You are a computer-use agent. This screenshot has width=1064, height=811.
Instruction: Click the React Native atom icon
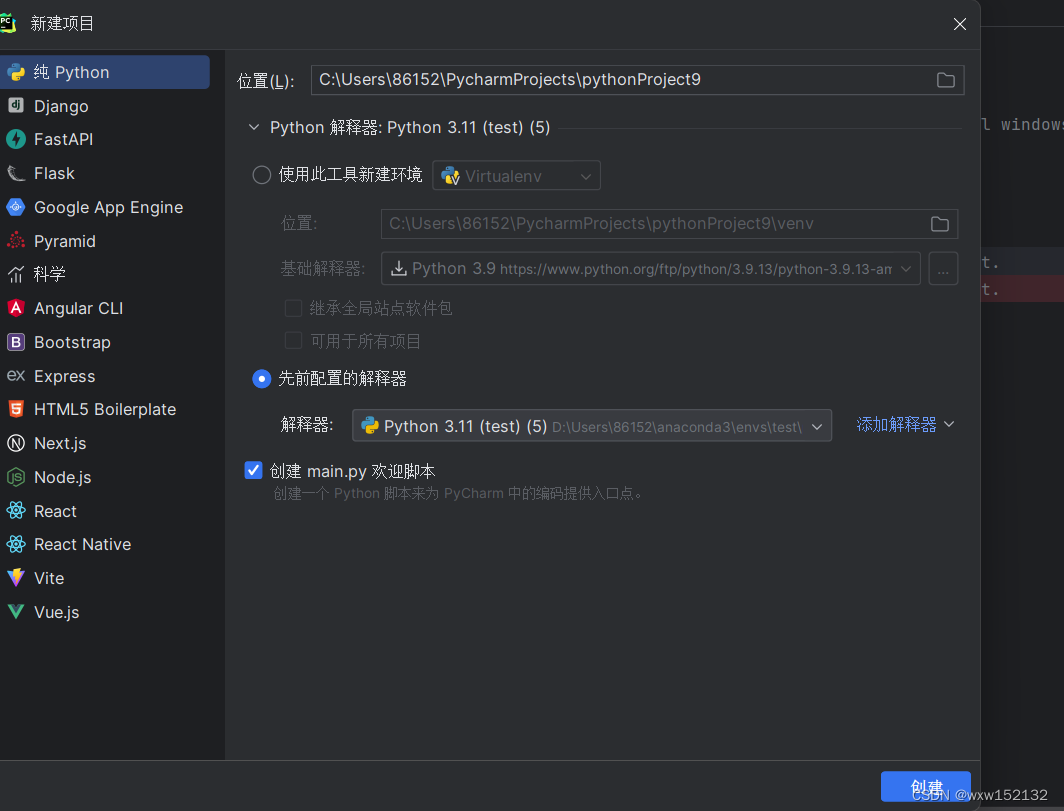(16, 544)
